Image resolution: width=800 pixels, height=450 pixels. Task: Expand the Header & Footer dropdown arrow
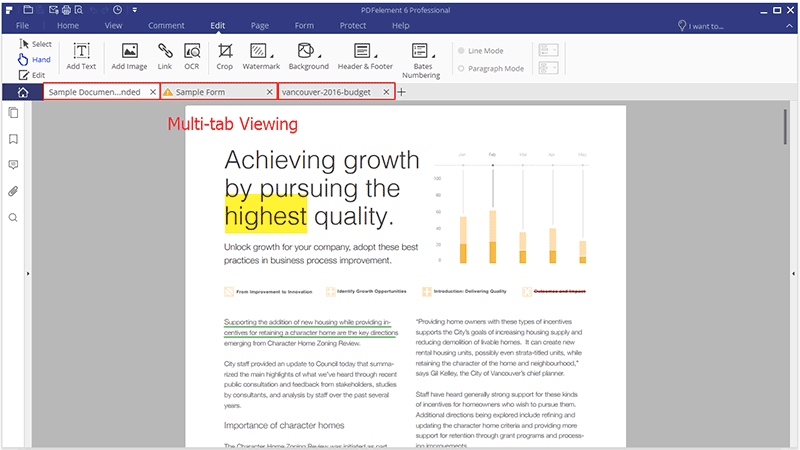(376, 56)
